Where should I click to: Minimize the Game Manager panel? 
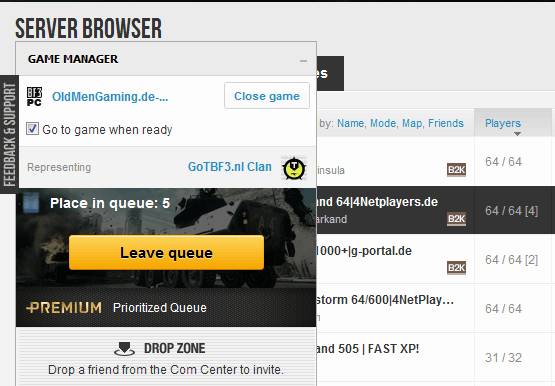[303, 61]
